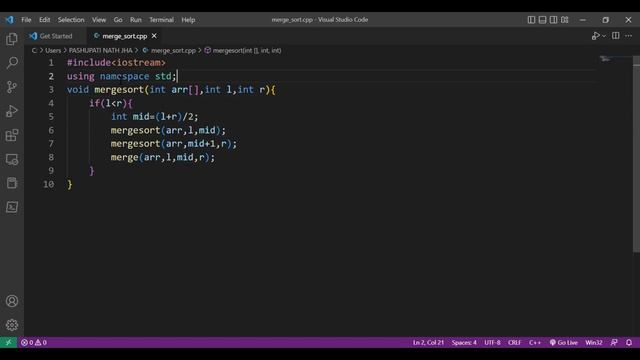Screen dimensions: 640x360
Task: Click Ln 2, Col 21 cursor position
Action: coord(428,342)
